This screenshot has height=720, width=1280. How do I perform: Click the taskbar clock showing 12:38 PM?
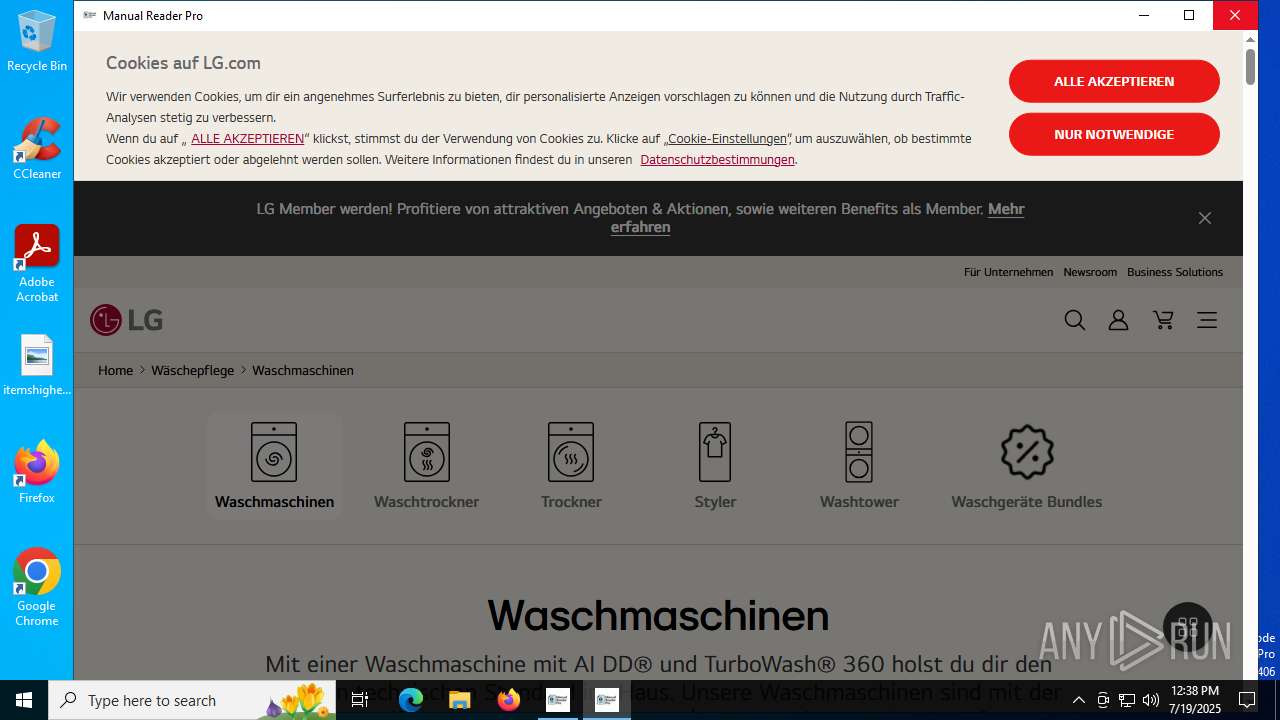pos(1195,700)
